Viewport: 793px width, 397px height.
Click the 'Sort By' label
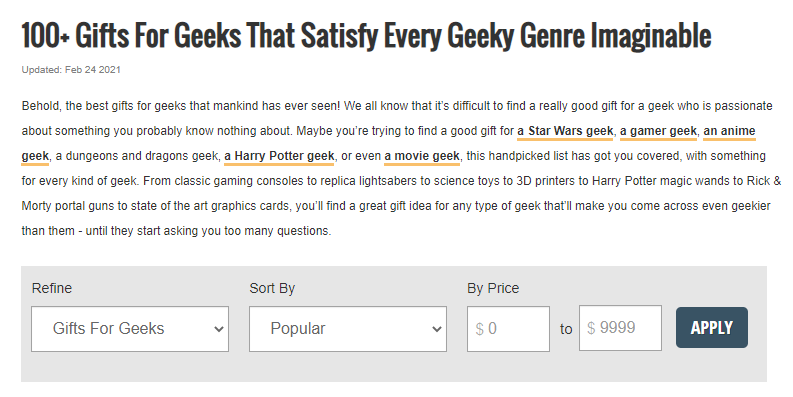(272, 288)
